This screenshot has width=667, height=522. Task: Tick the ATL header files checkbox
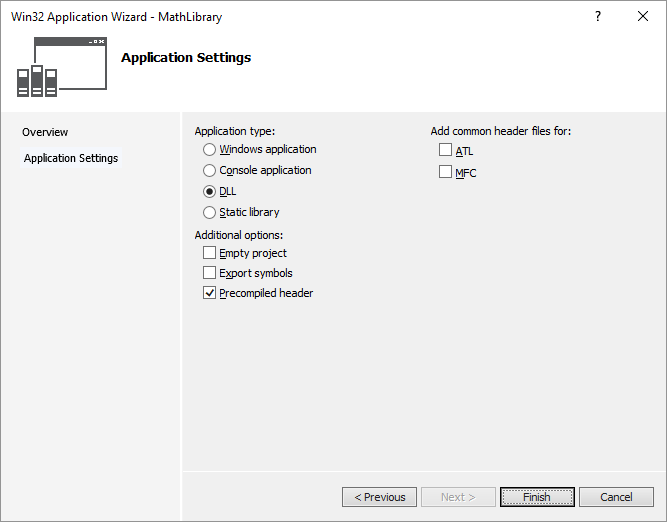coord(445,150)
